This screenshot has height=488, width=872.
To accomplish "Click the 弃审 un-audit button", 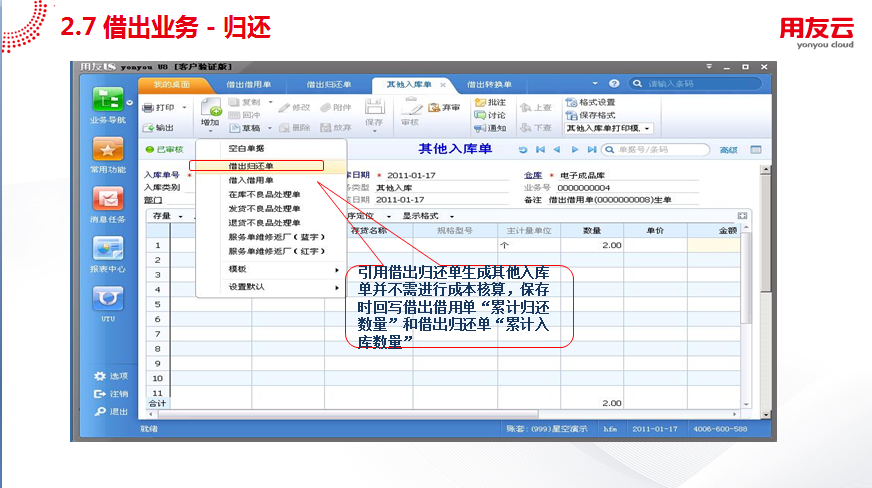I will click(x=444, y=107).
